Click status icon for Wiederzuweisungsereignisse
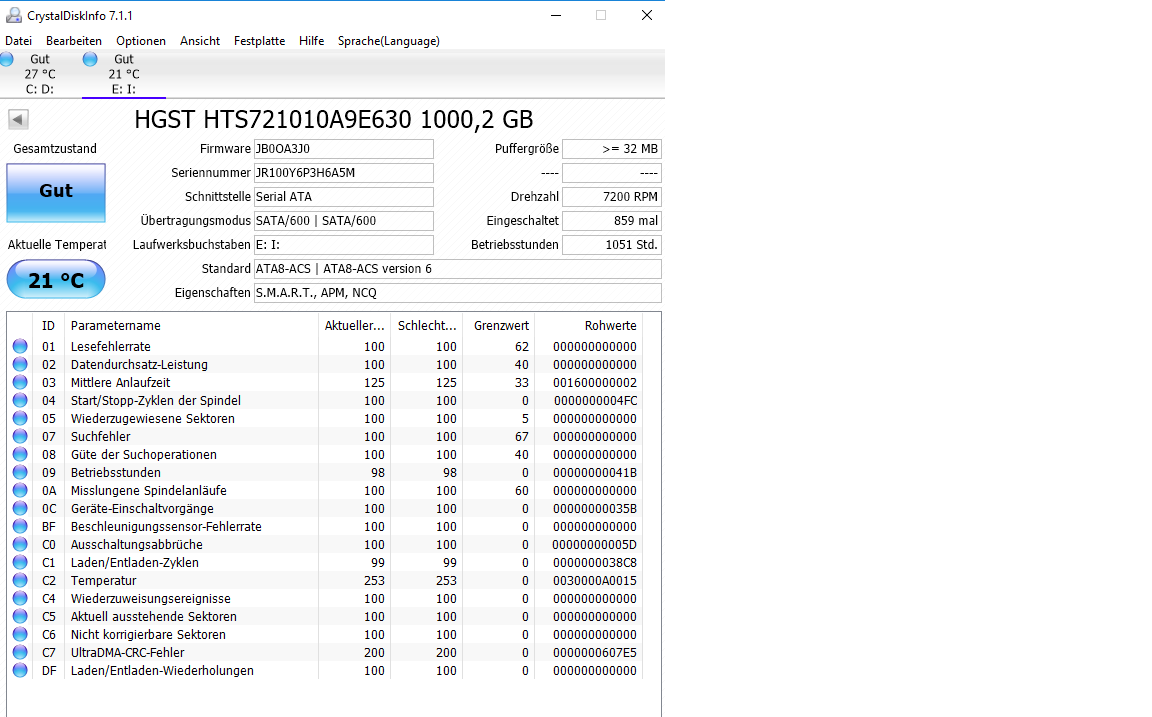 point(20,598)
